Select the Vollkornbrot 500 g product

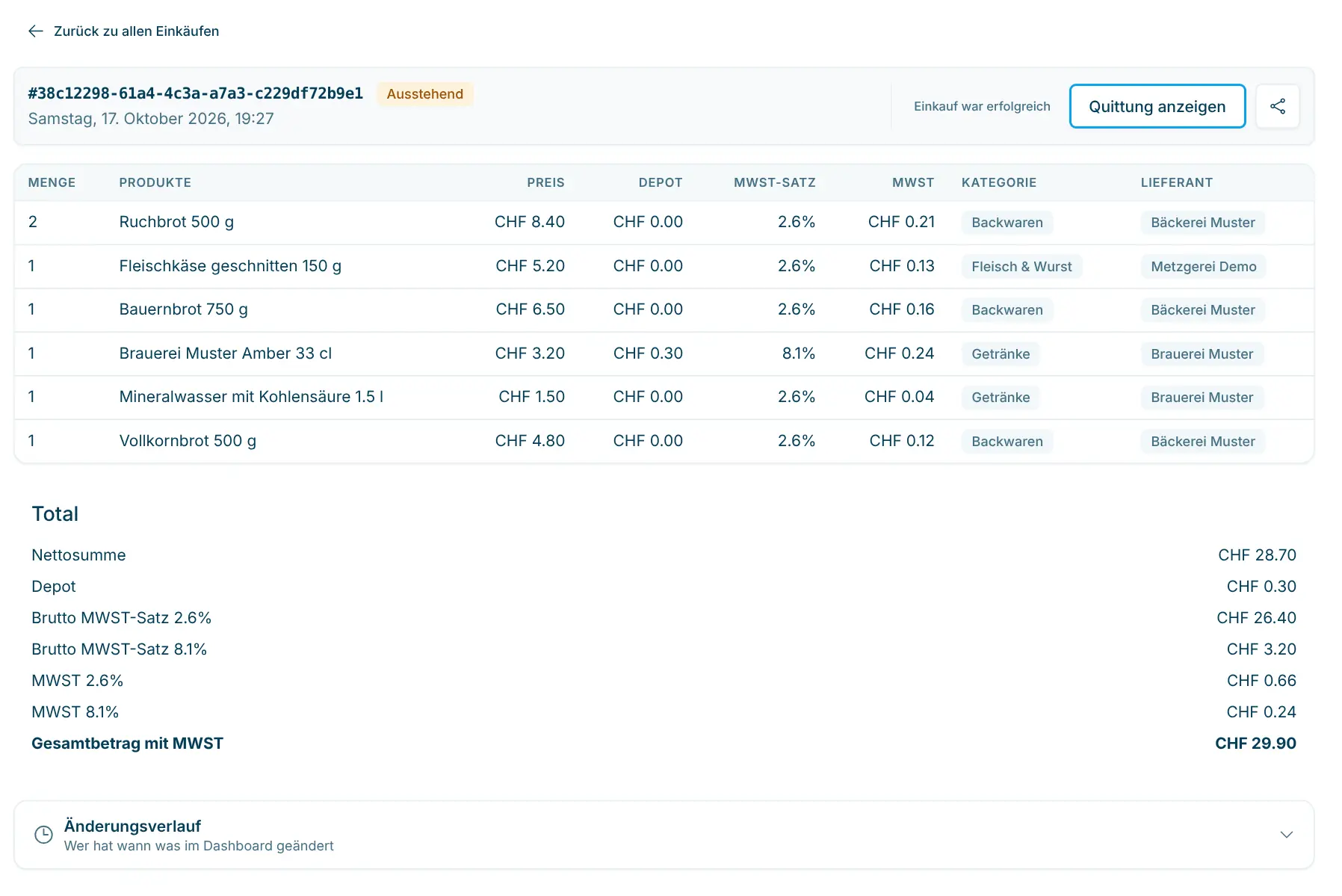click(188, 441)
